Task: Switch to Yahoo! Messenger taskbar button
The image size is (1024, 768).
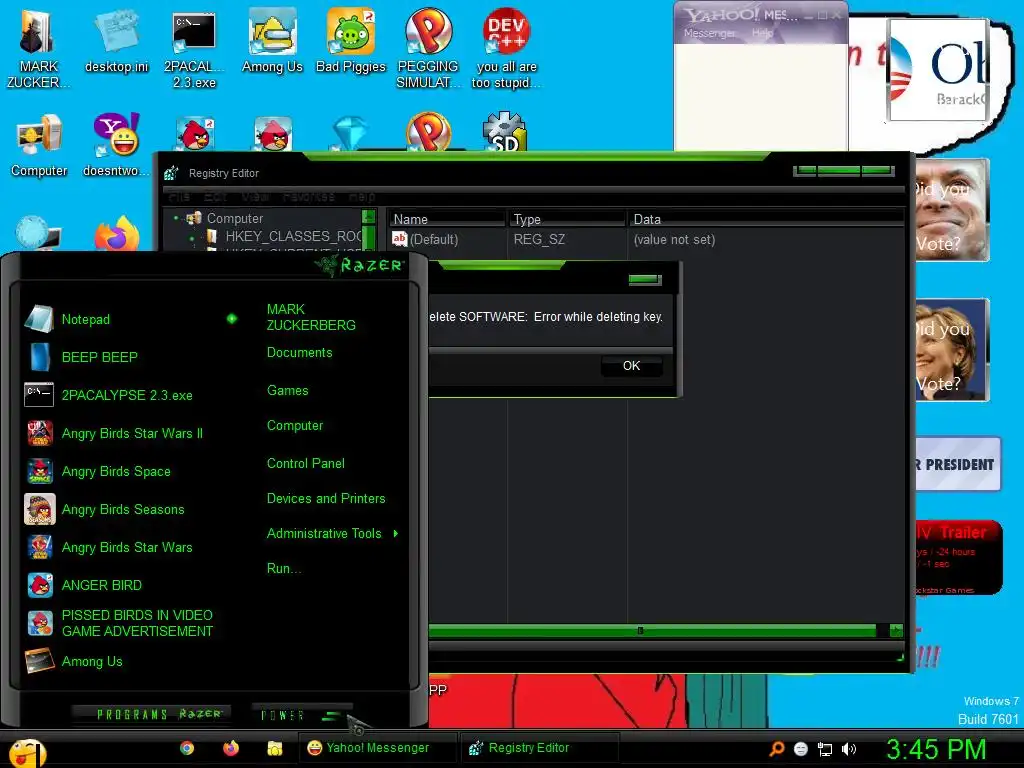Action: 377,748
